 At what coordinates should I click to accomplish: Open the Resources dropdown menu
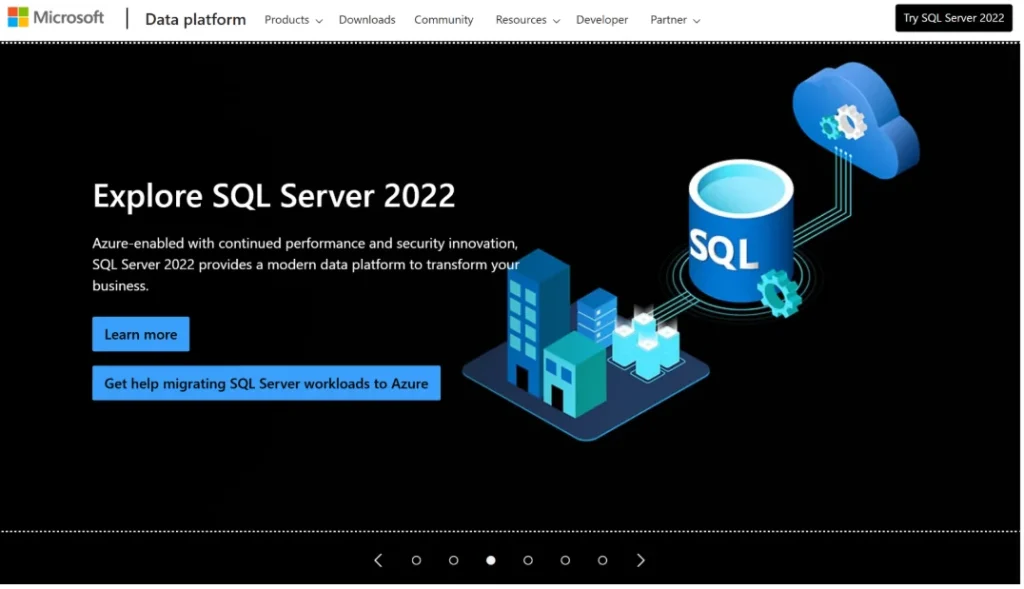click(527, 20)
